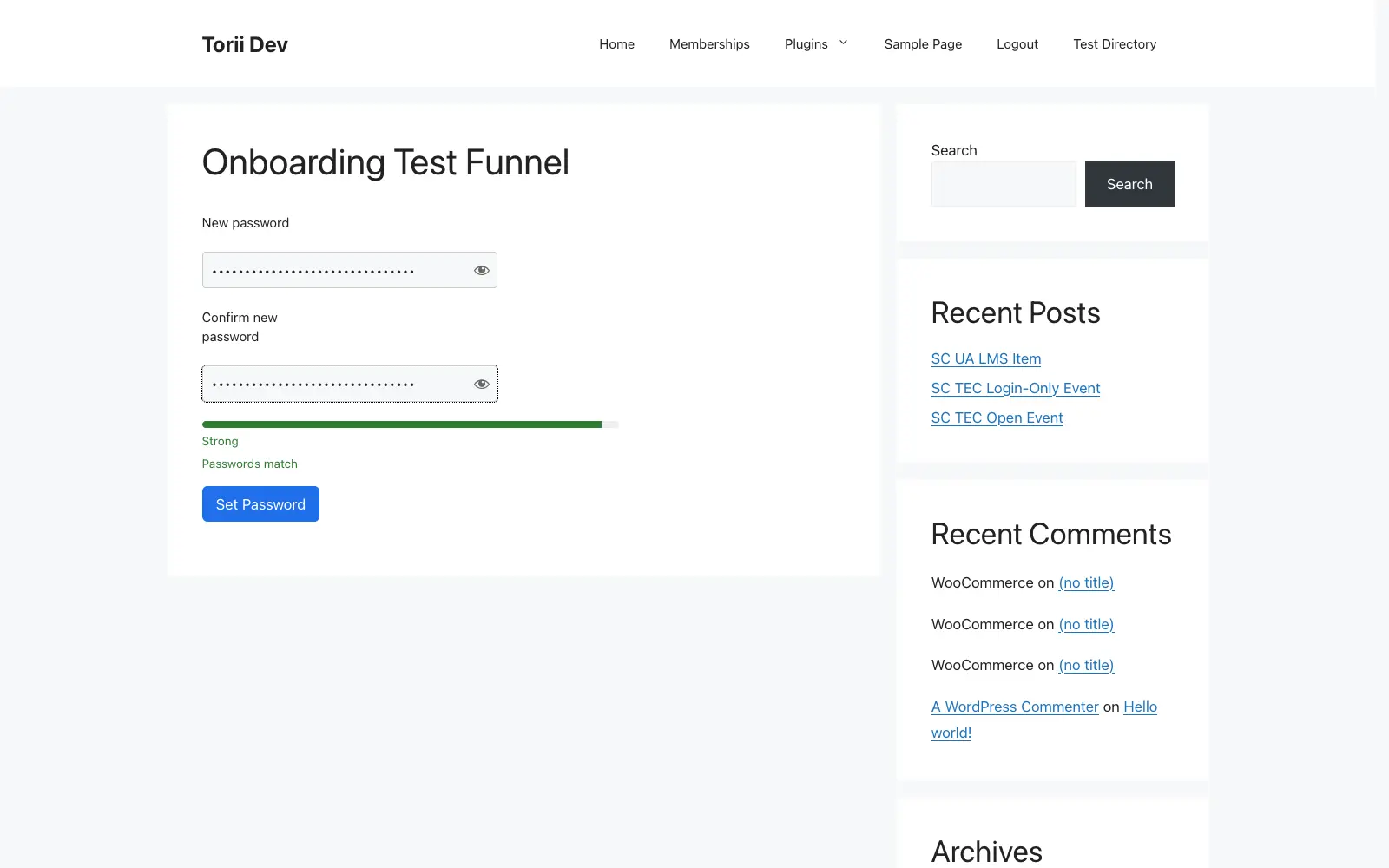
Task: Click the Onboarding Test Funnel heading
Action: 385,162
